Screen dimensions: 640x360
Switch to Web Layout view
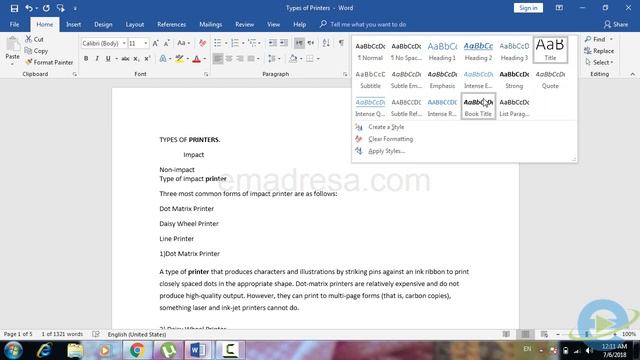(x=544, y=334)
